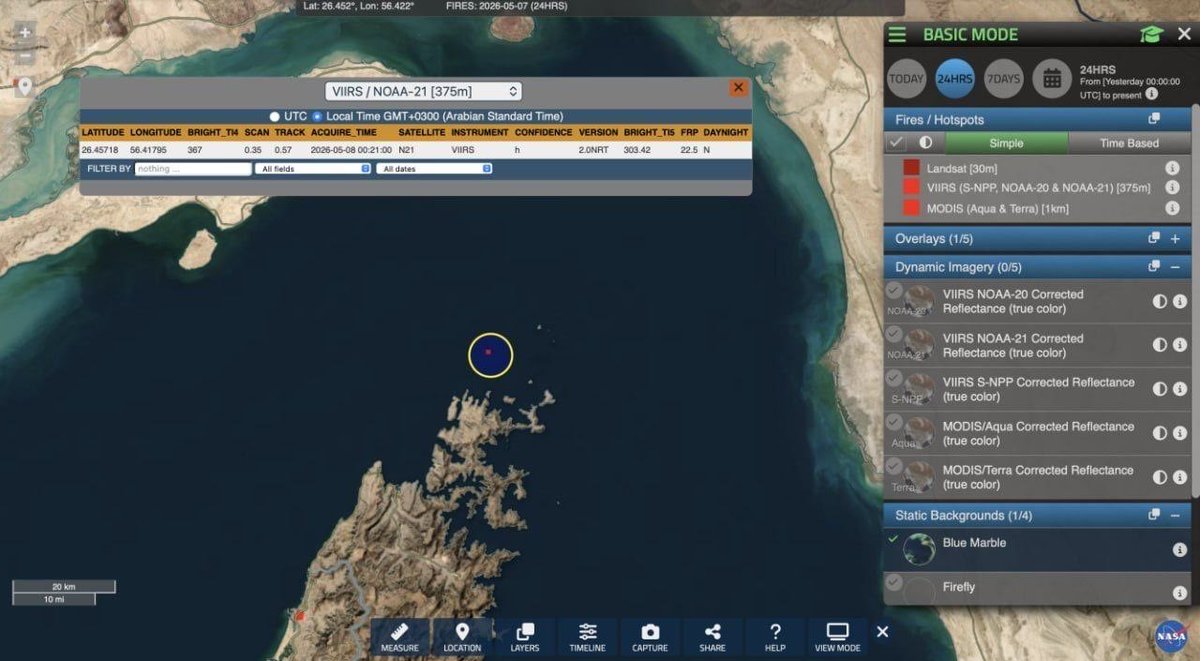
Task: Open info for VIIRS NOAA-20 Corrected Reflectance
Action: coord(1180,301)
